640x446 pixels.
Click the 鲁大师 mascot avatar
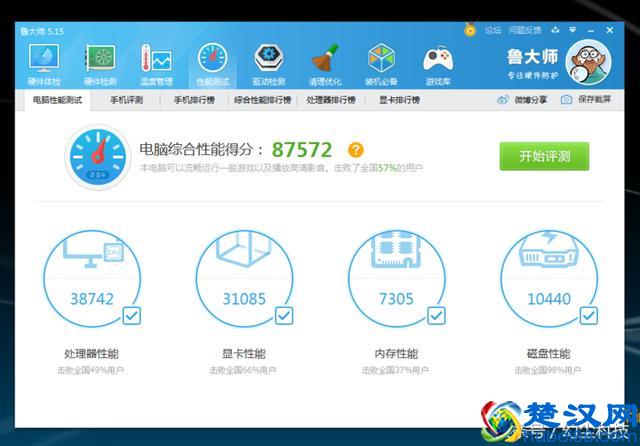(x=588, y=62)
